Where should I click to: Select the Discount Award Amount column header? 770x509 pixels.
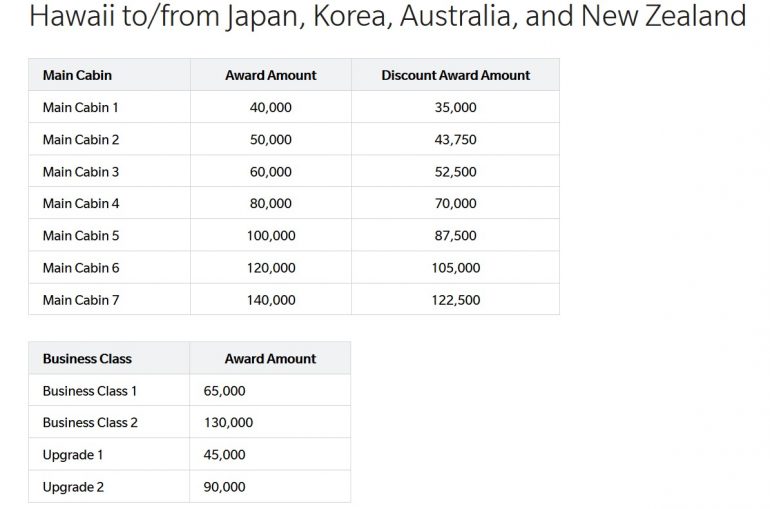coord(455,75)
